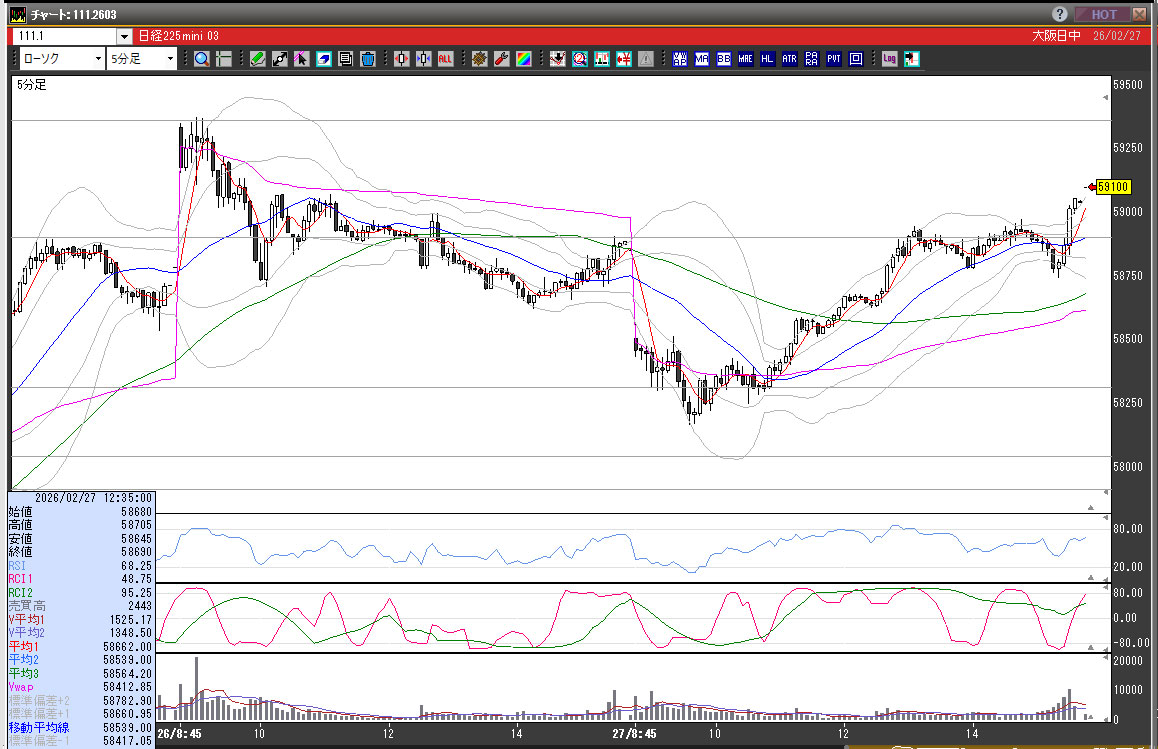Select the arrow pointer cursor tool
This screenshot has width=1158, height=749.
pos(301,59)
